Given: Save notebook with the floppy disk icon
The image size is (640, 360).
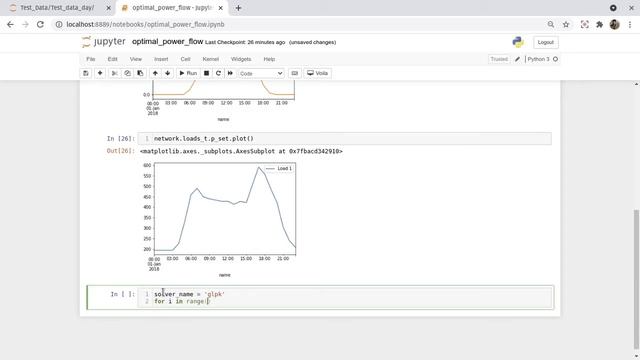Looking at the screenshot, I should (86, 73).
